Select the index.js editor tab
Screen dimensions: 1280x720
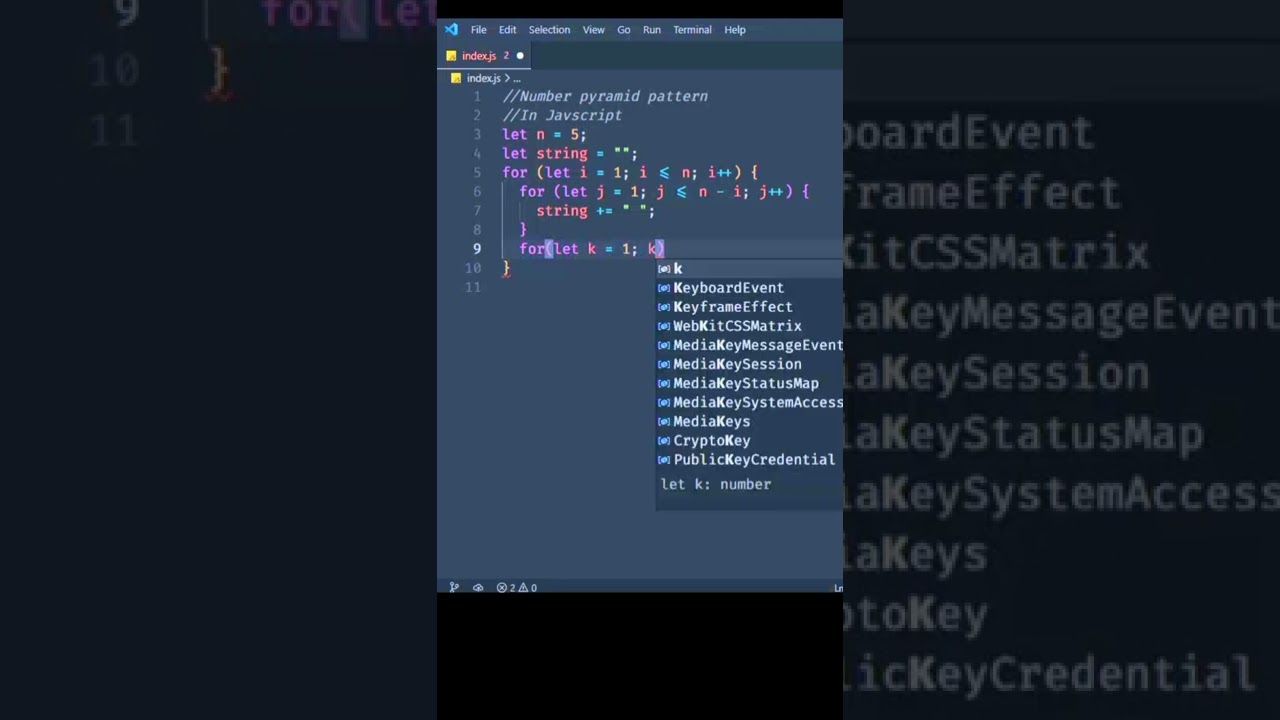486,56
